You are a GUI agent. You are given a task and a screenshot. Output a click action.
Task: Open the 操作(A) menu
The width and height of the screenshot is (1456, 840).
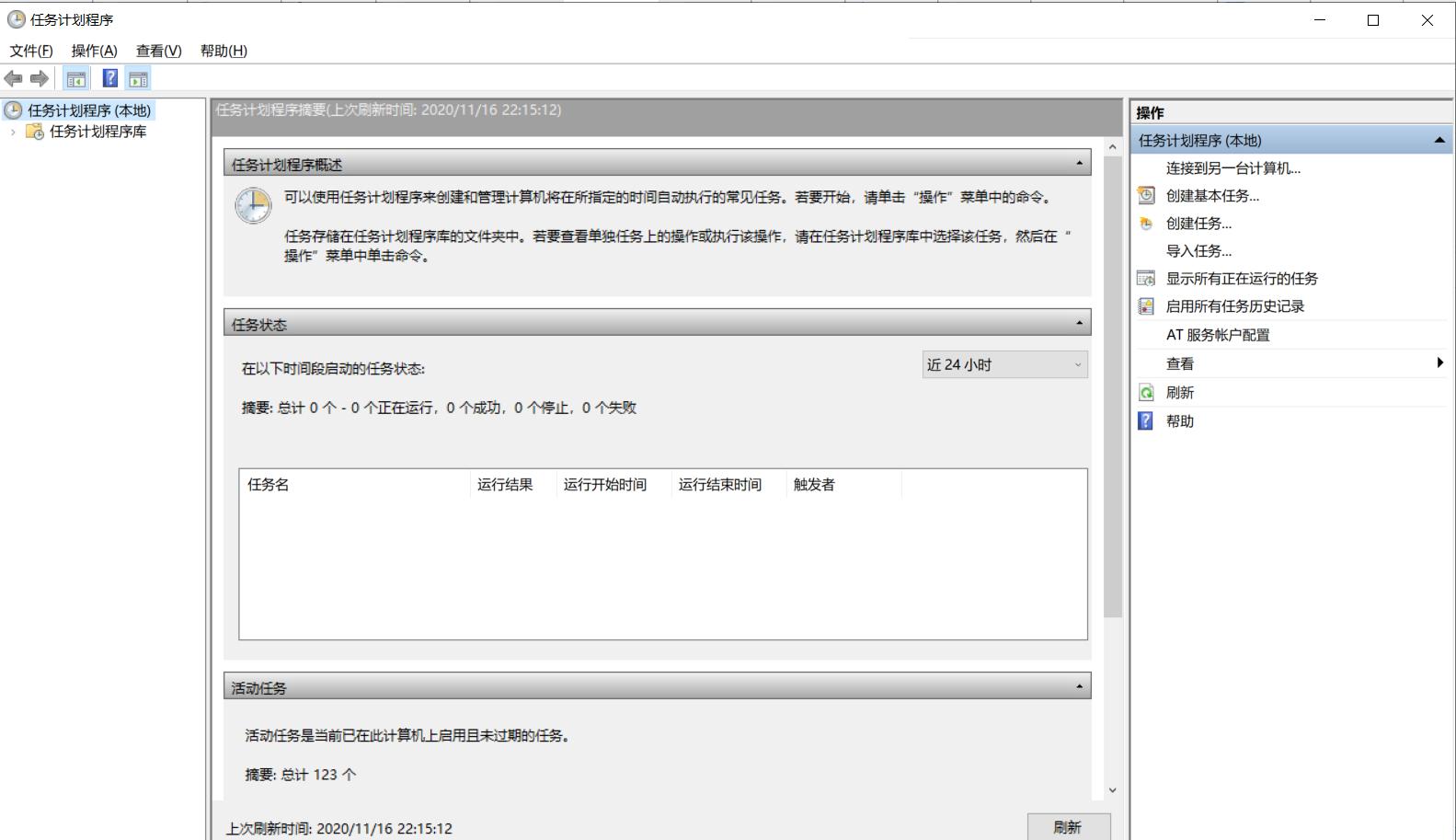click(x=95, y=51)
